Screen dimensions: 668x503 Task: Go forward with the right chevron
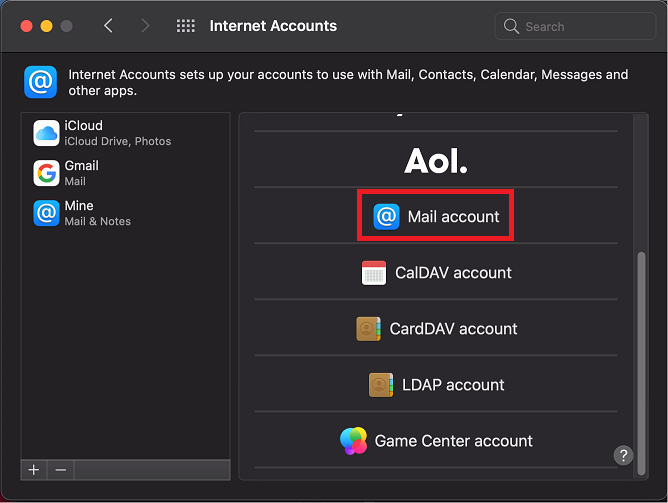tap(145, 26)
